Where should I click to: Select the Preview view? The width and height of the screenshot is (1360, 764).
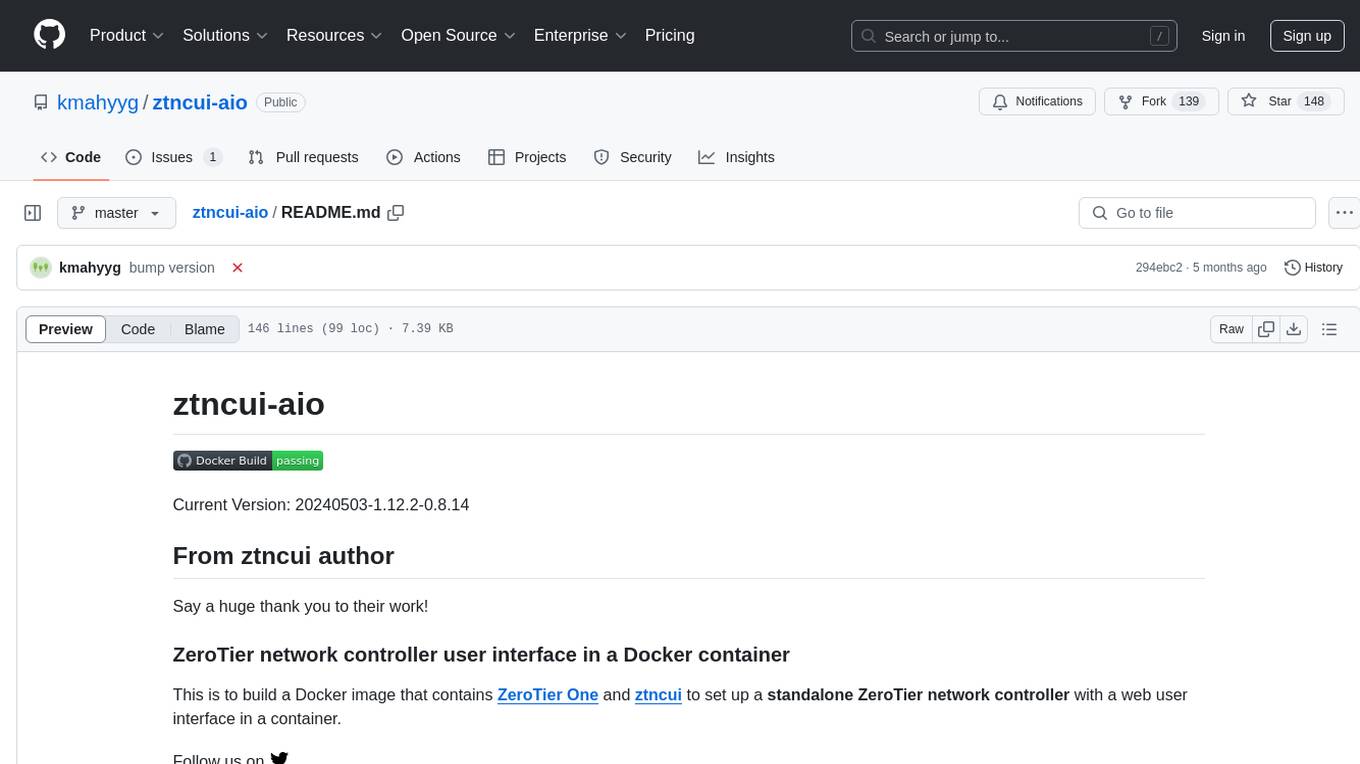(x=66, y=329)
